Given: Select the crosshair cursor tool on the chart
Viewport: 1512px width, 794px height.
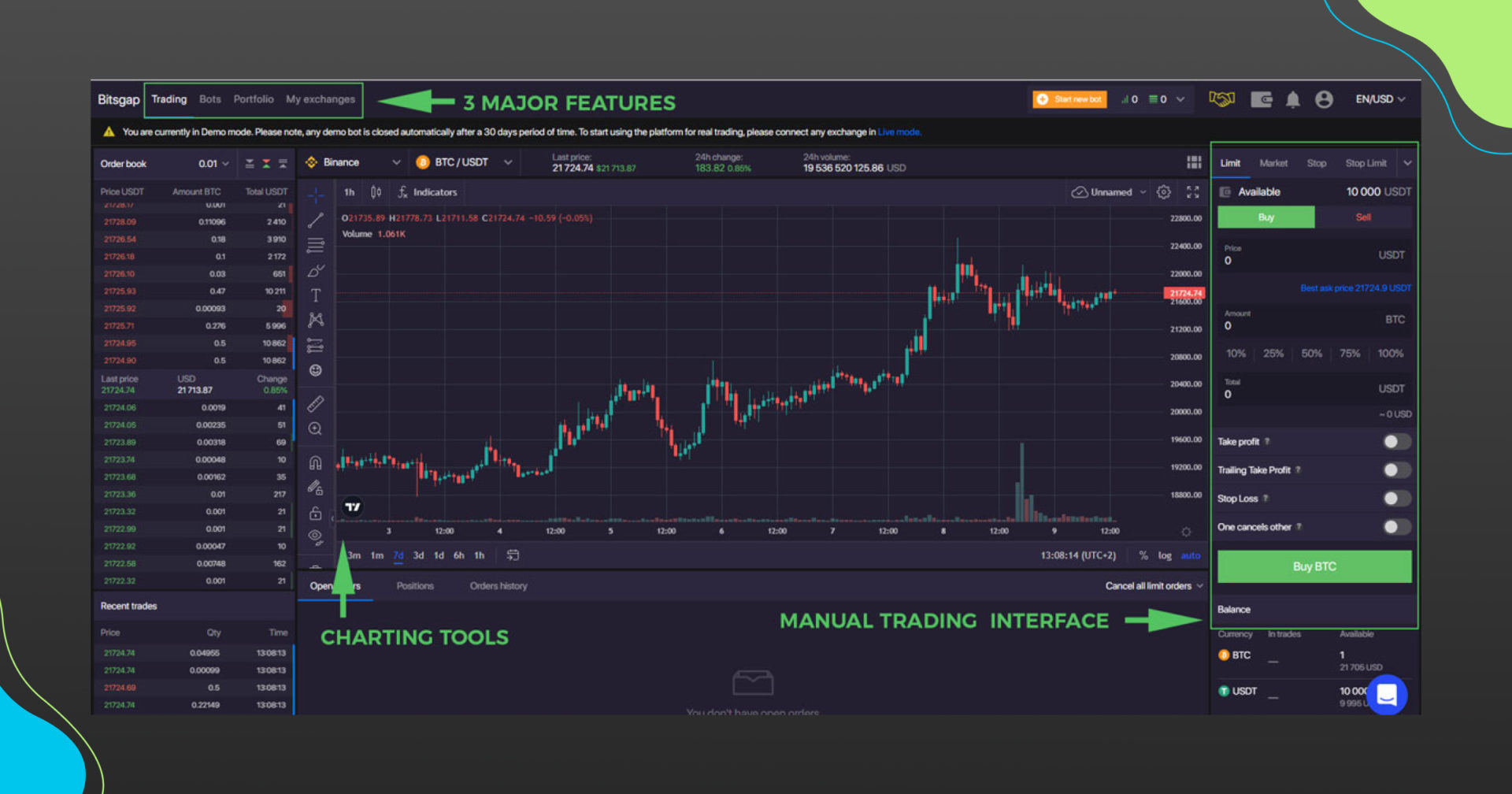Looking at the screenshot, I should [x=316, y=195].
